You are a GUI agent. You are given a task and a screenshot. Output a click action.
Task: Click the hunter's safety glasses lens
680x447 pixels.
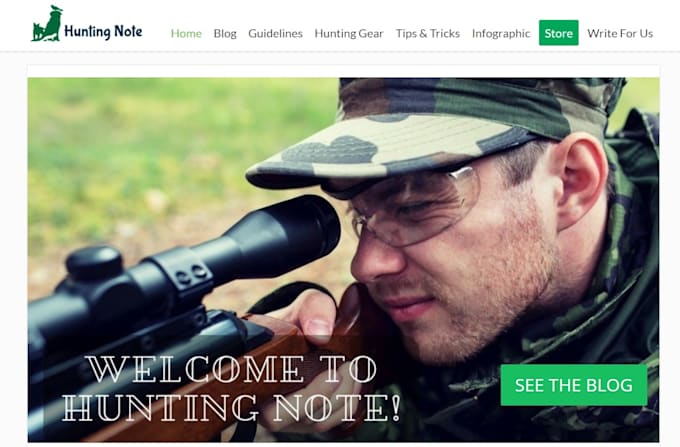tap(416, 208)
